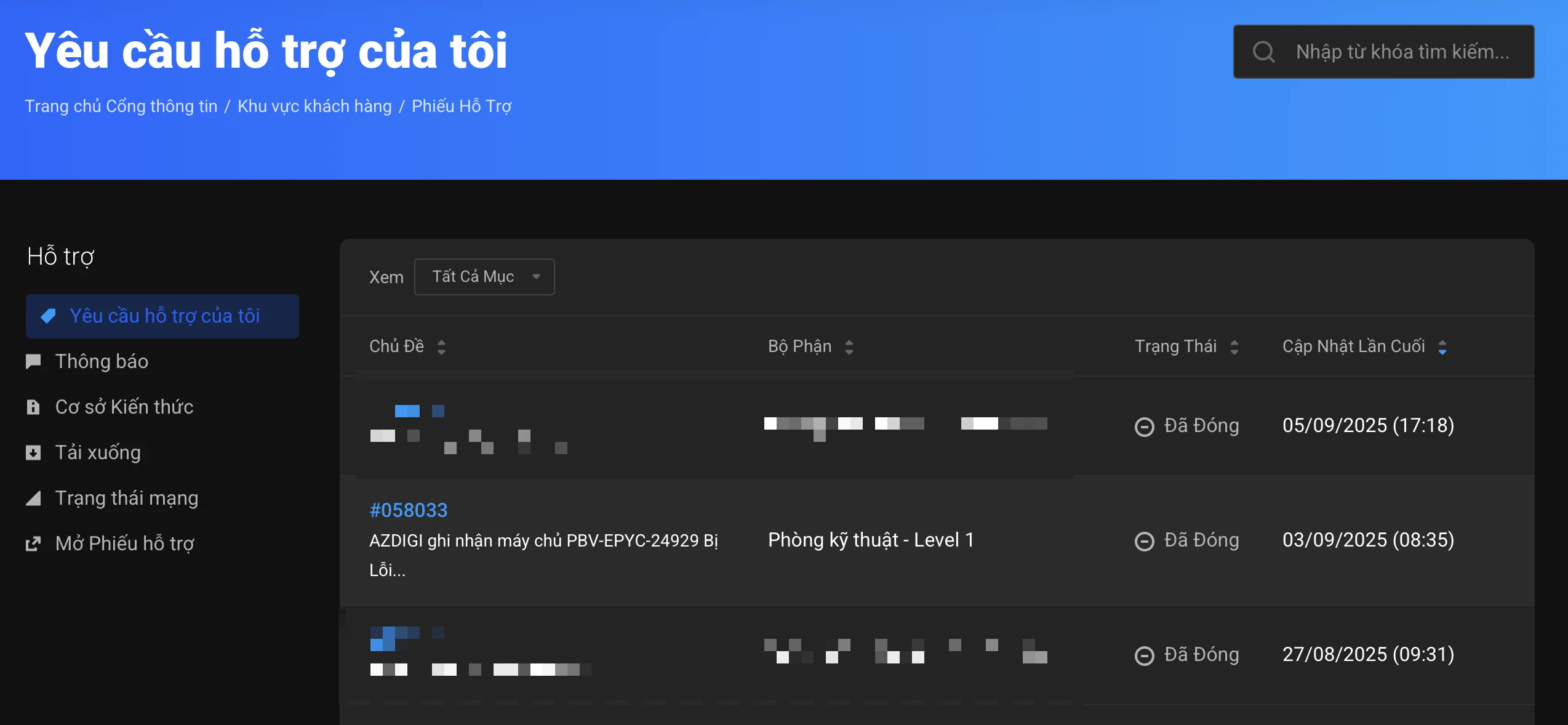Viewport: 1568px width, 725px height.
Task: Go to Khu vực khách hàng breadcrumb
Action: [x=314, y=106]
